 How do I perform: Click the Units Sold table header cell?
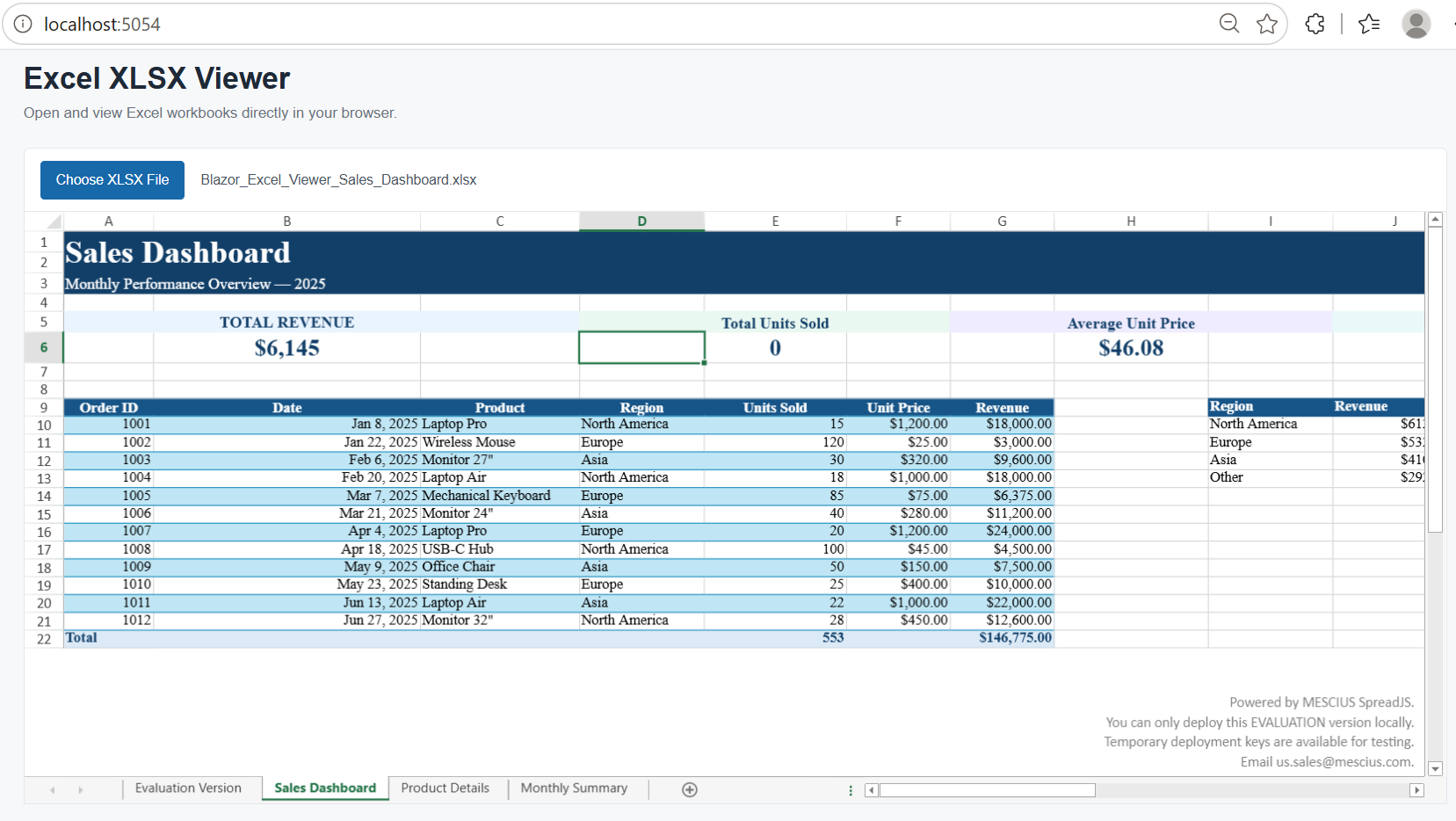[x=775, y=408]
